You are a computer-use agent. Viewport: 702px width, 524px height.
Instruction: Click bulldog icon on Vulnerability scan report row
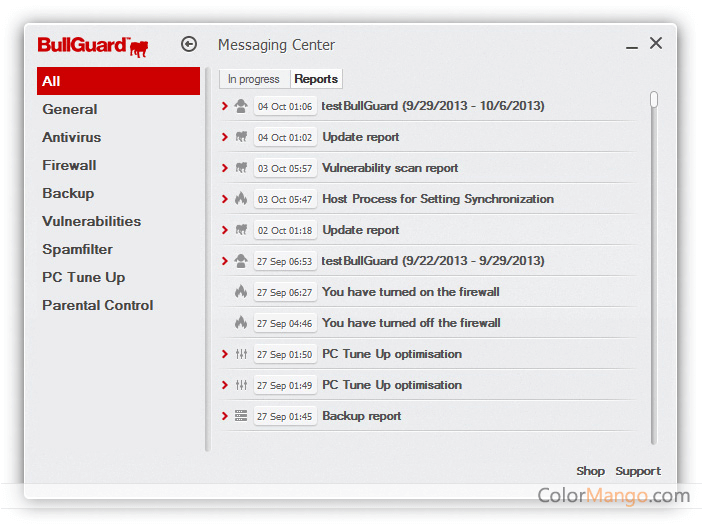241,168
